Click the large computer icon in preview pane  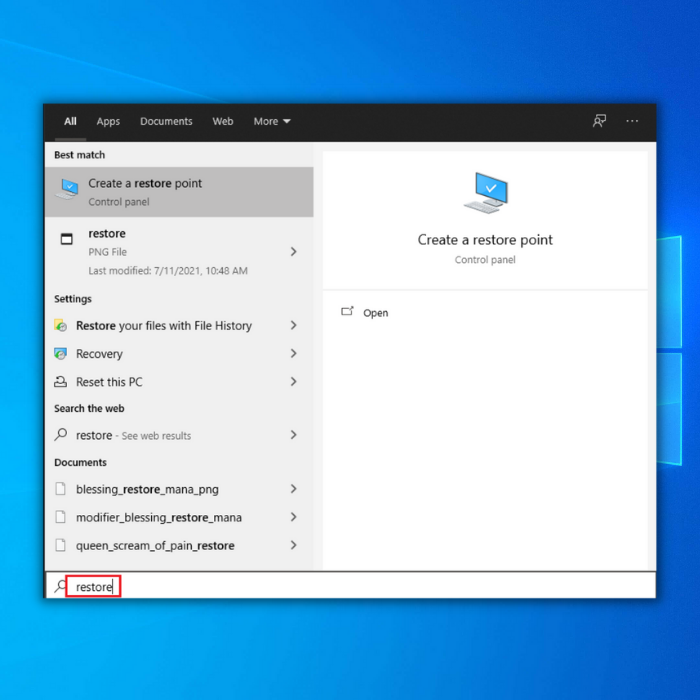pos(486,193)
